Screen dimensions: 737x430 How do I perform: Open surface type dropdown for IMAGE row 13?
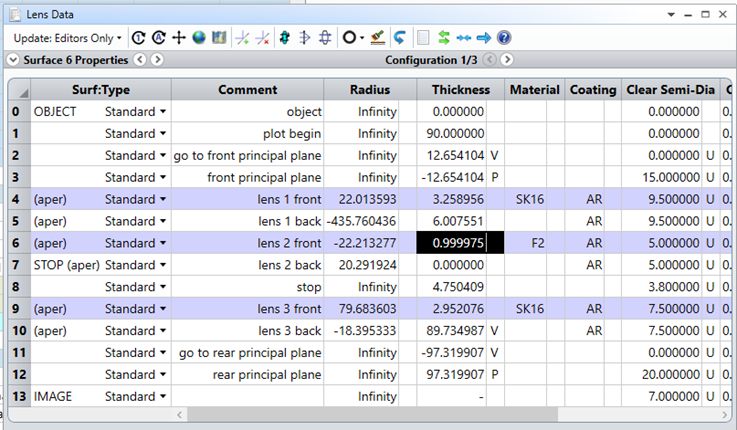(163, 396)
